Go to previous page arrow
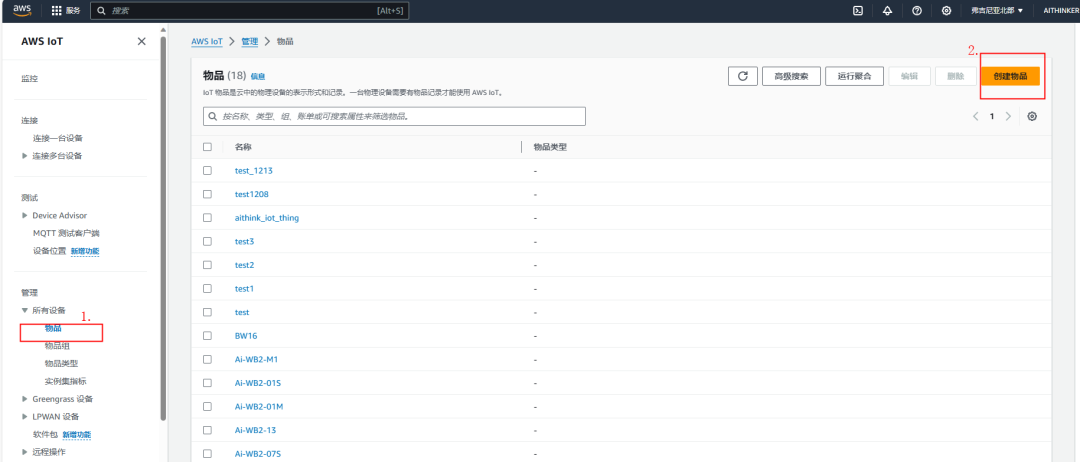This screenshot has width=1080, height=462. point(975,116)
